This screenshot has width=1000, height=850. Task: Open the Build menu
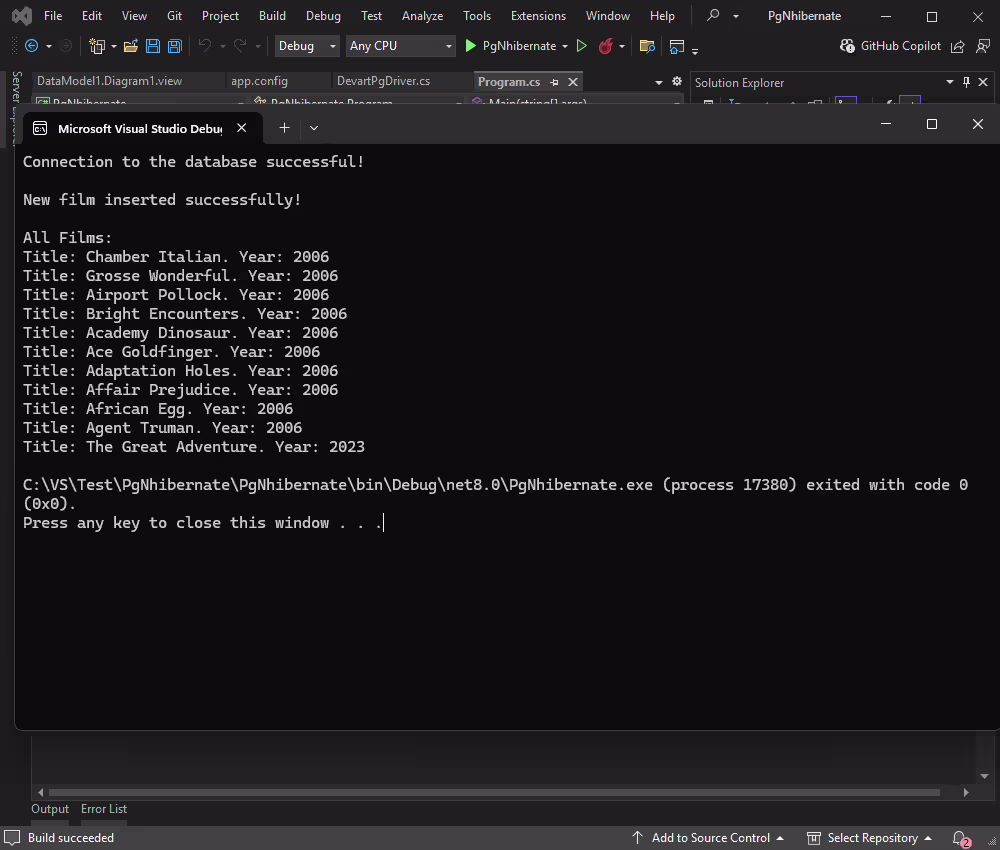[x=272, y=16]
